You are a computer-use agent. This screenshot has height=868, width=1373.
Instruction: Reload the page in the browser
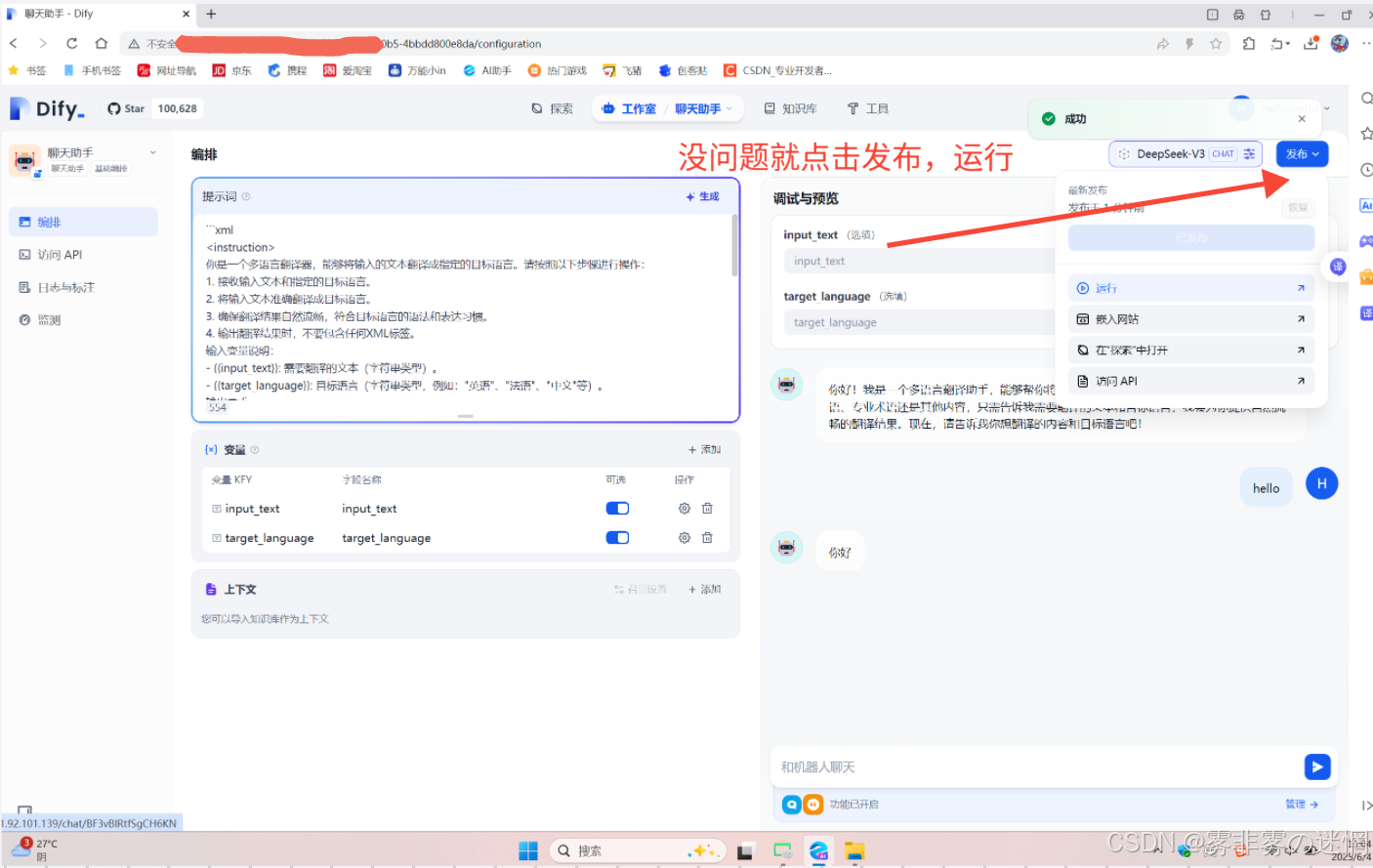click(71, 43)
